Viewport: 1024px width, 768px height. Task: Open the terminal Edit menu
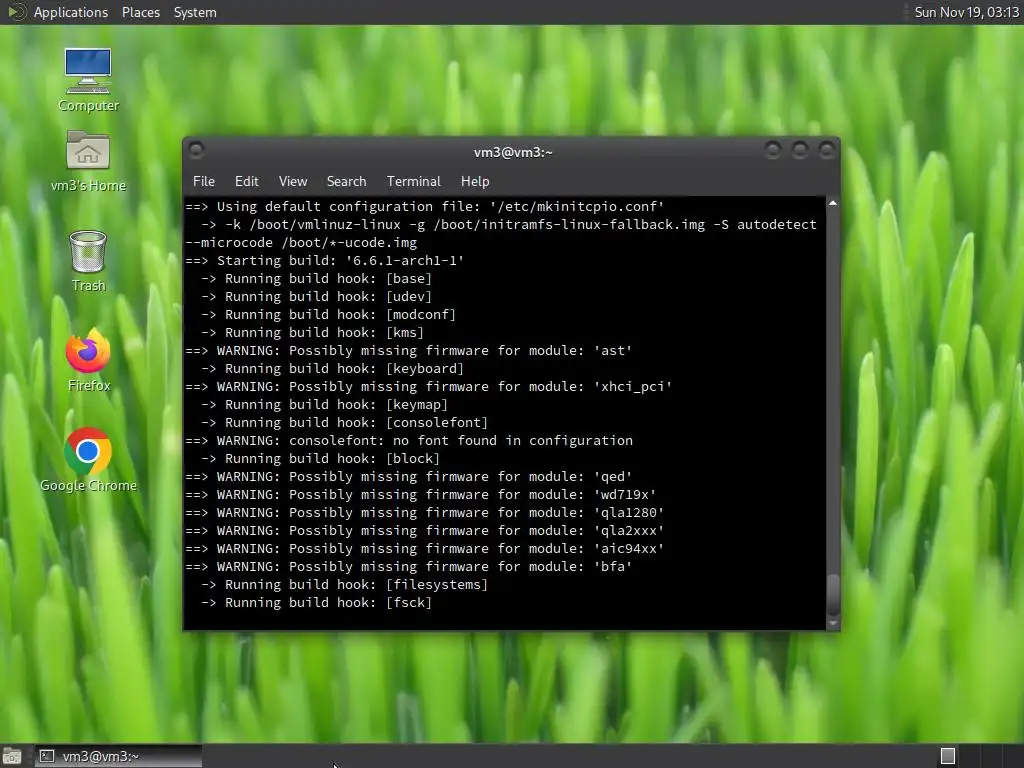coord(246,182)
